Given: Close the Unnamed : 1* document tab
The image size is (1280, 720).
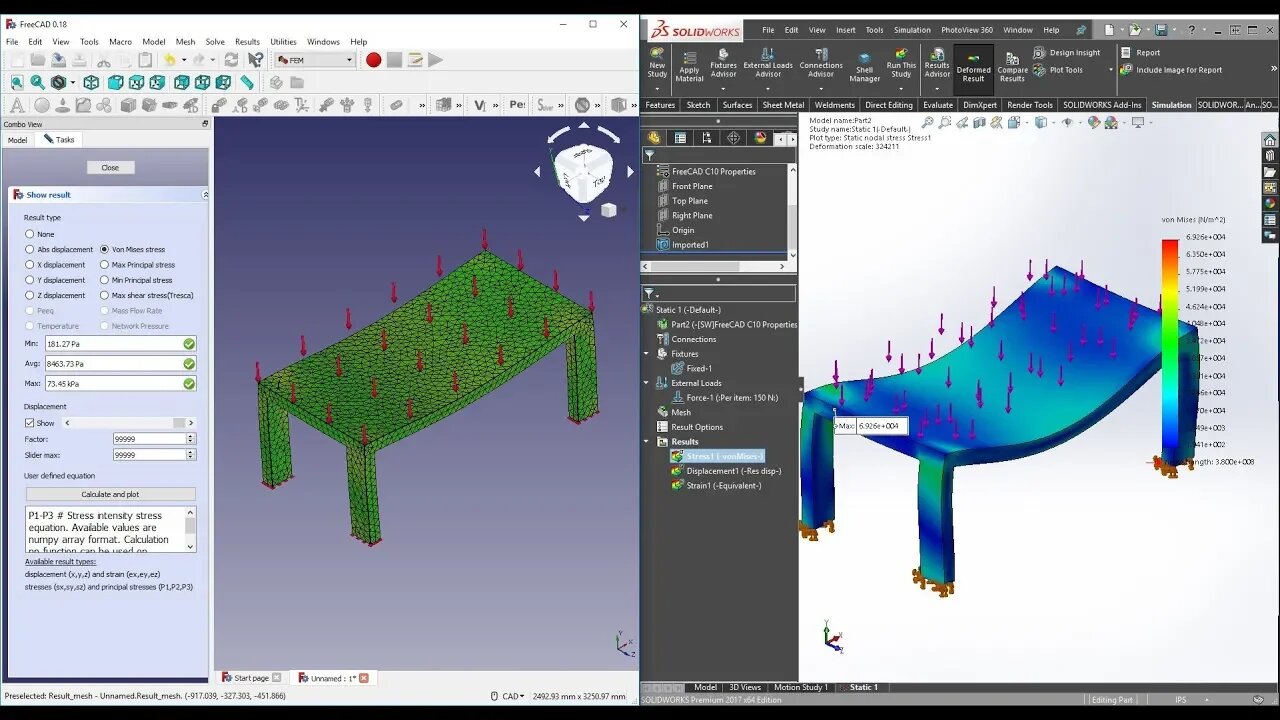Looking at the screenshot, I should (364, 678).
